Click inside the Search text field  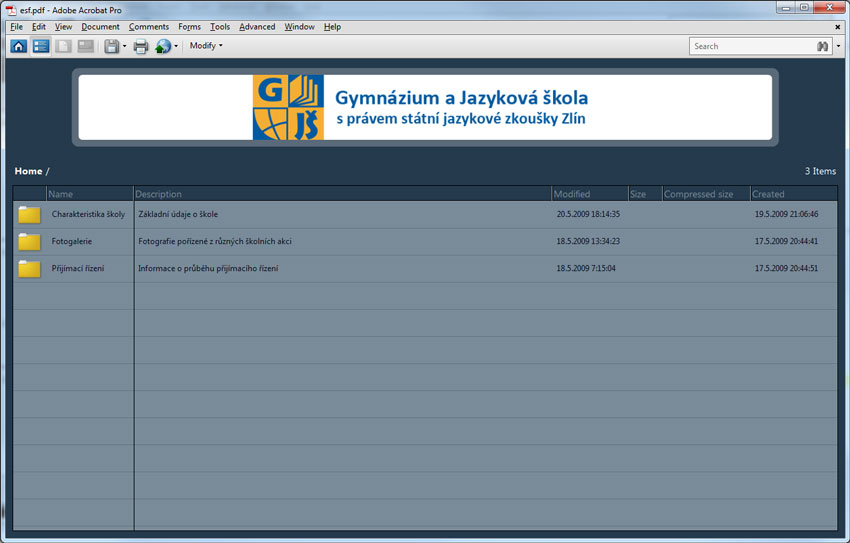[x=750, y=46]
